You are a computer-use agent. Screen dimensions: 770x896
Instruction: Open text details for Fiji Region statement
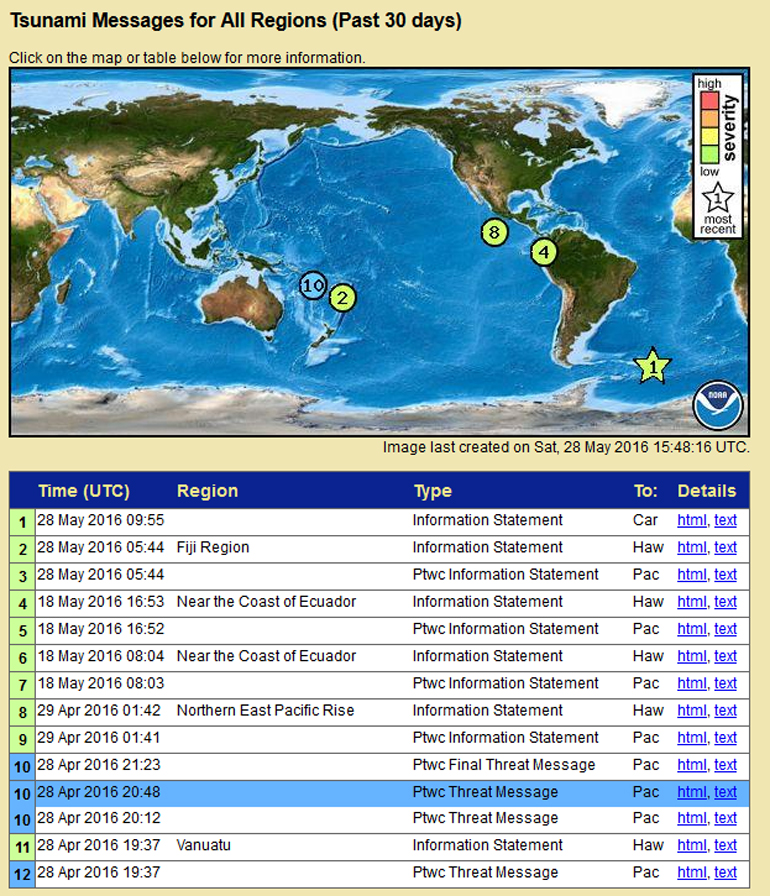point(725,548)
